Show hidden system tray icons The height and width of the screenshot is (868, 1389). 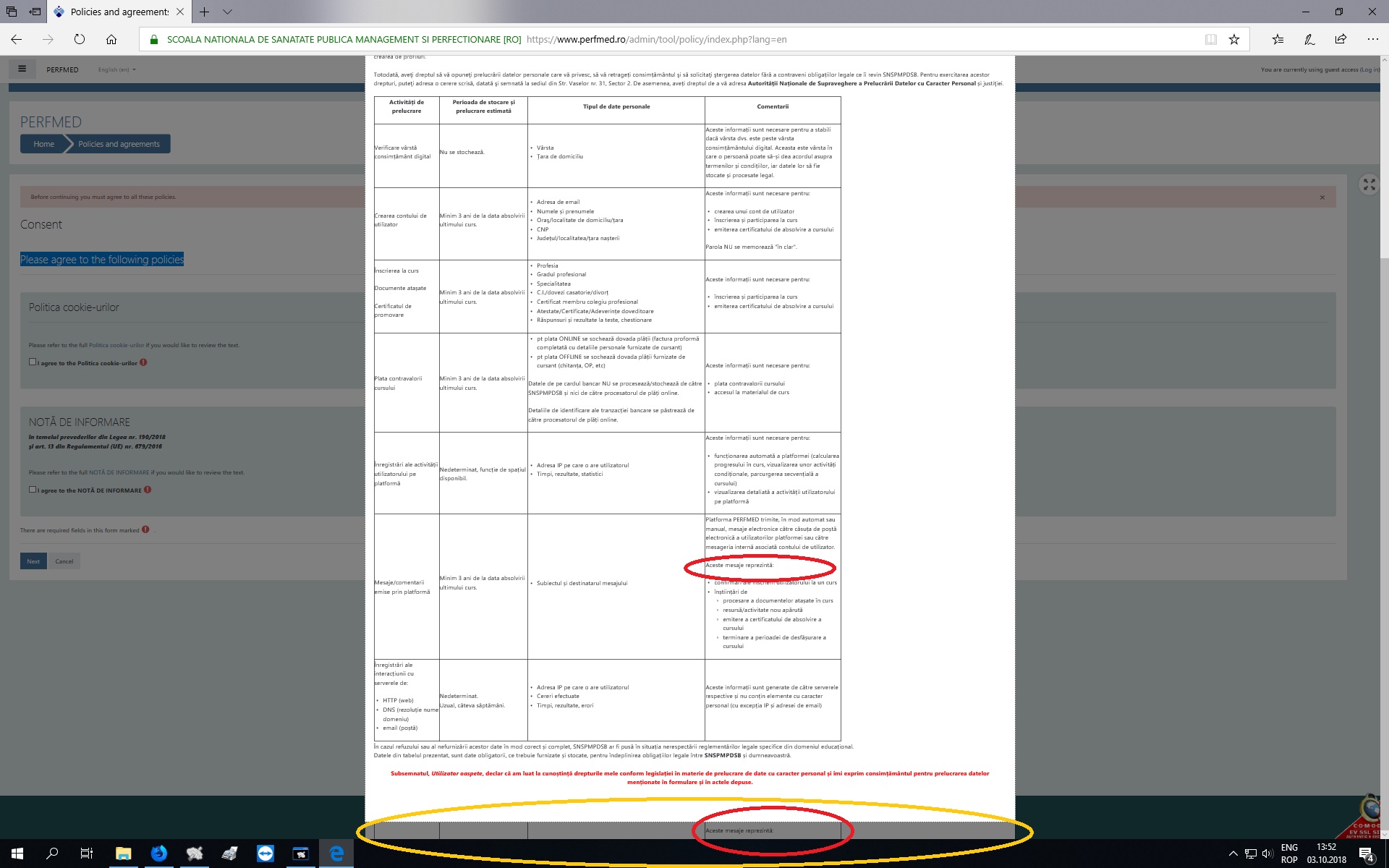pyautogui.click(x=1233, y=854)
